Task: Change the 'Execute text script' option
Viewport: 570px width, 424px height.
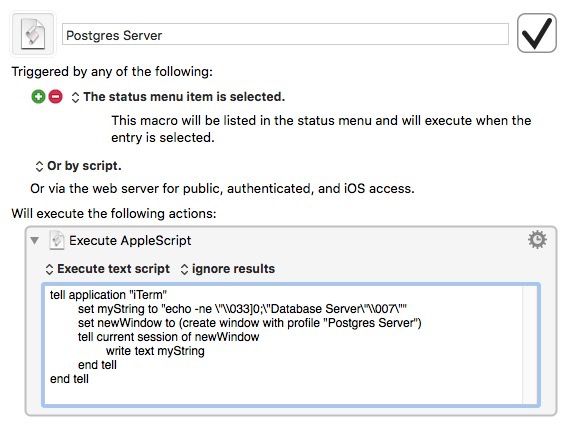Action: [108, 269]
